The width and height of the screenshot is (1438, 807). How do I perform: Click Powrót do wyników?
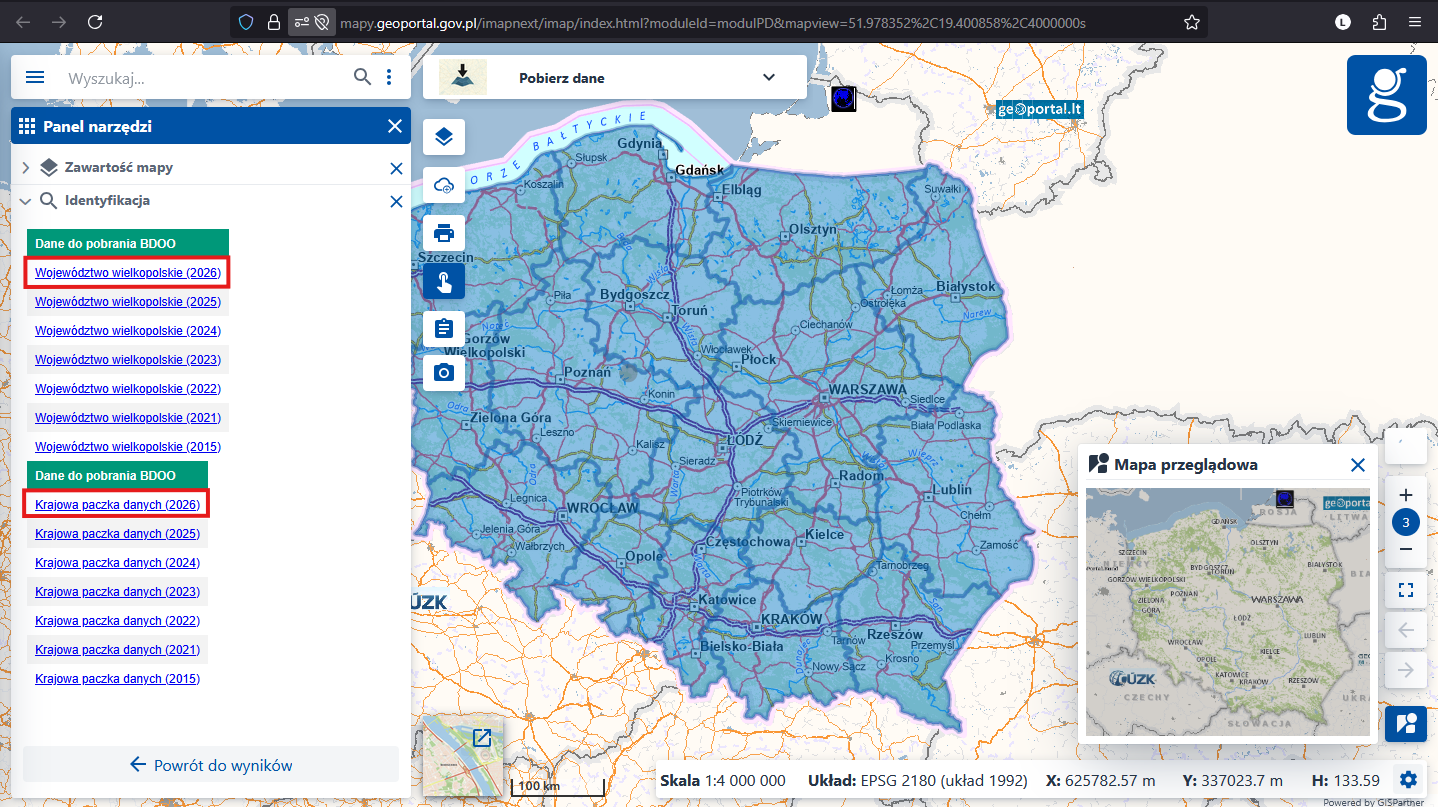click(210, 764)
